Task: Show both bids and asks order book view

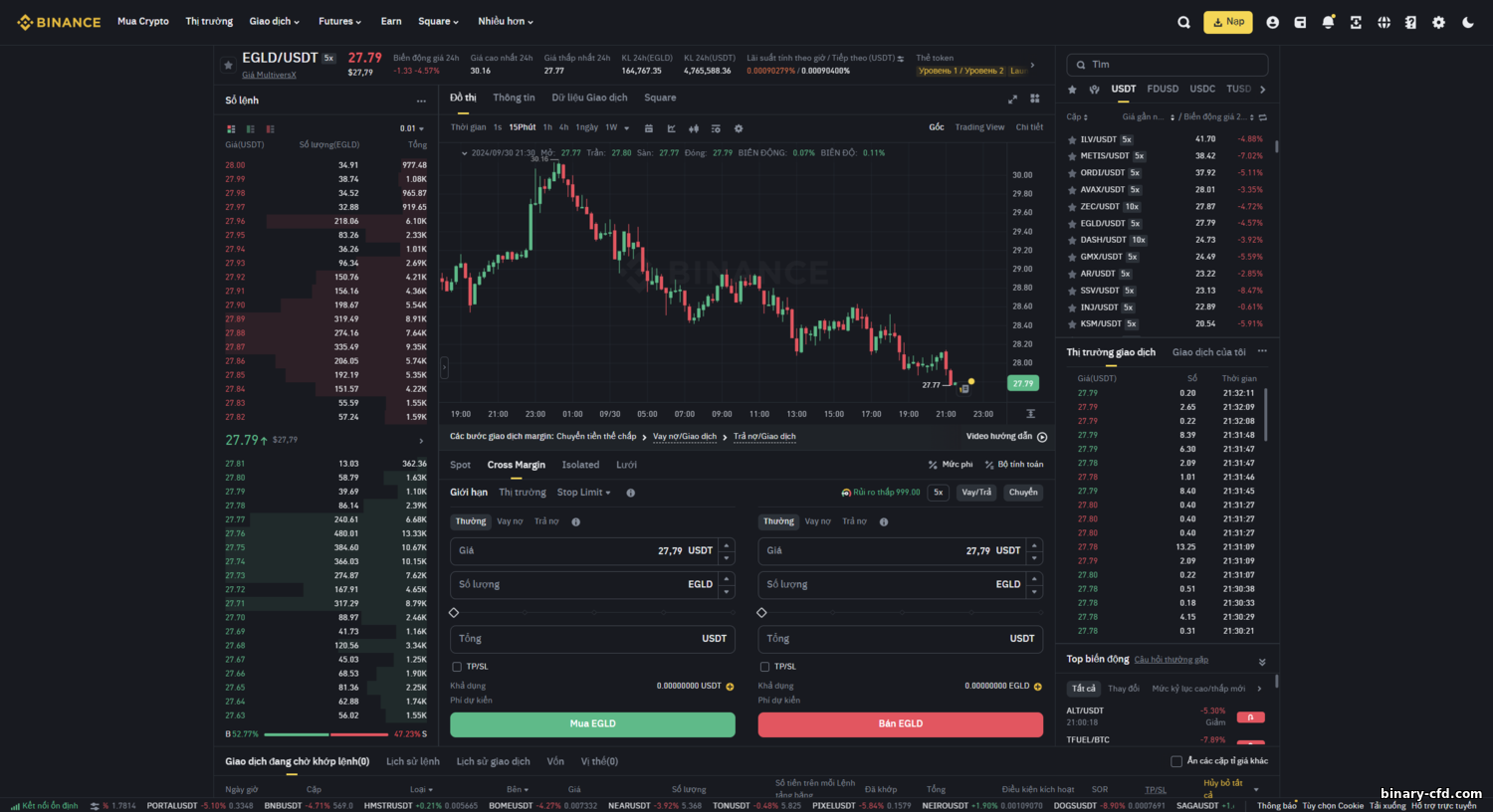Action: [231, 129]
